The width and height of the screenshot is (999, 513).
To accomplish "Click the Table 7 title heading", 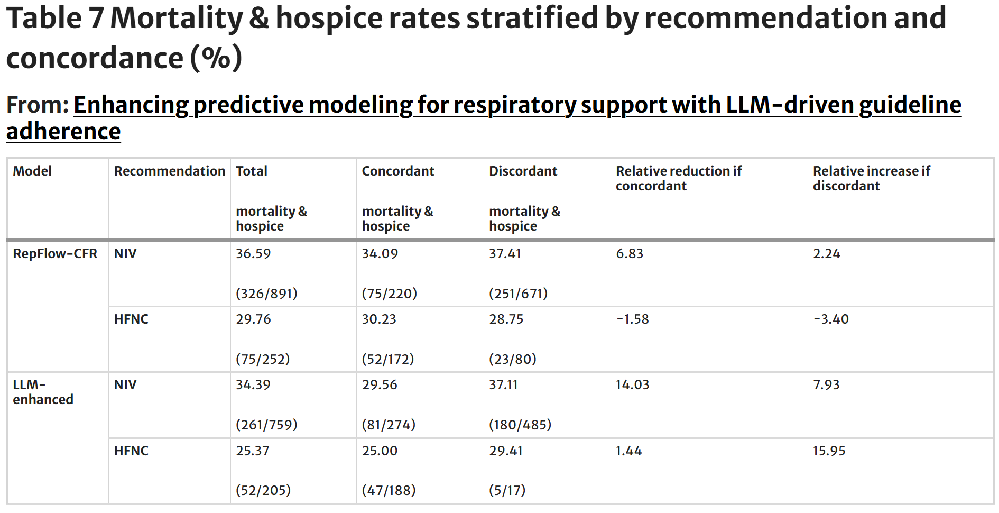I will pyautogui.click(x=476, y=37).
